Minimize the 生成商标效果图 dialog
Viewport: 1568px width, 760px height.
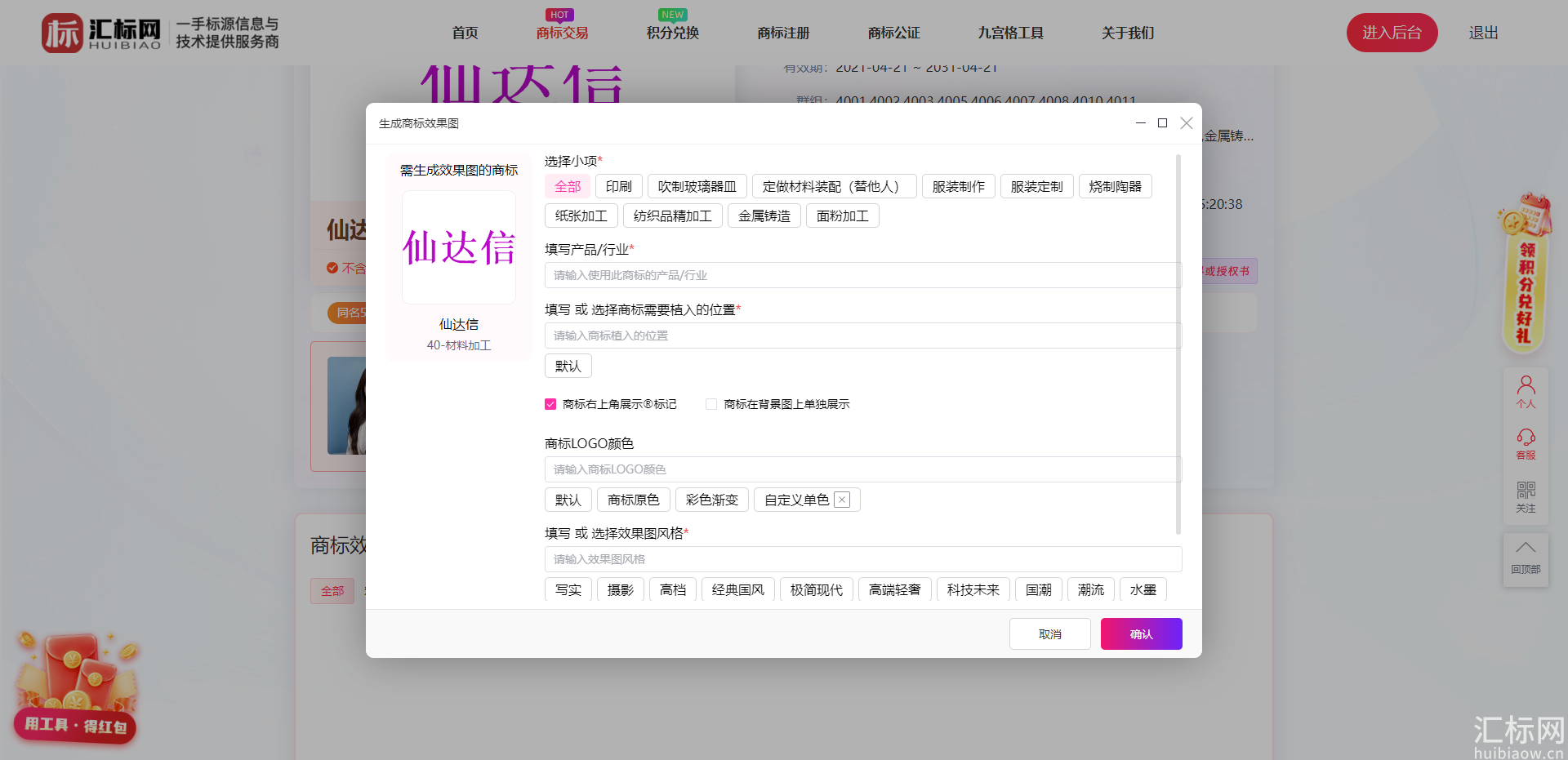coord(1140,123)
